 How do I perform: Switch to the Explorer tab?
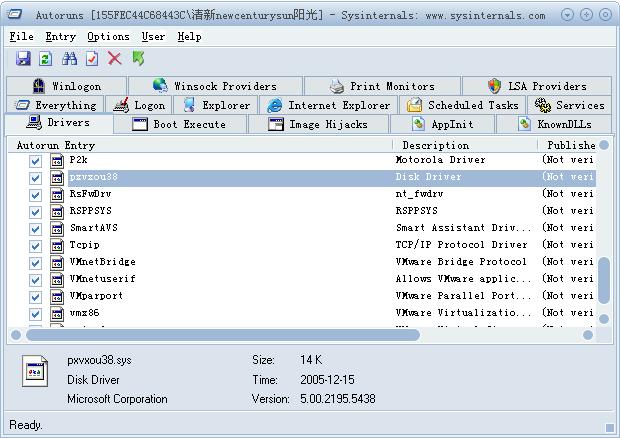(216, 105)
